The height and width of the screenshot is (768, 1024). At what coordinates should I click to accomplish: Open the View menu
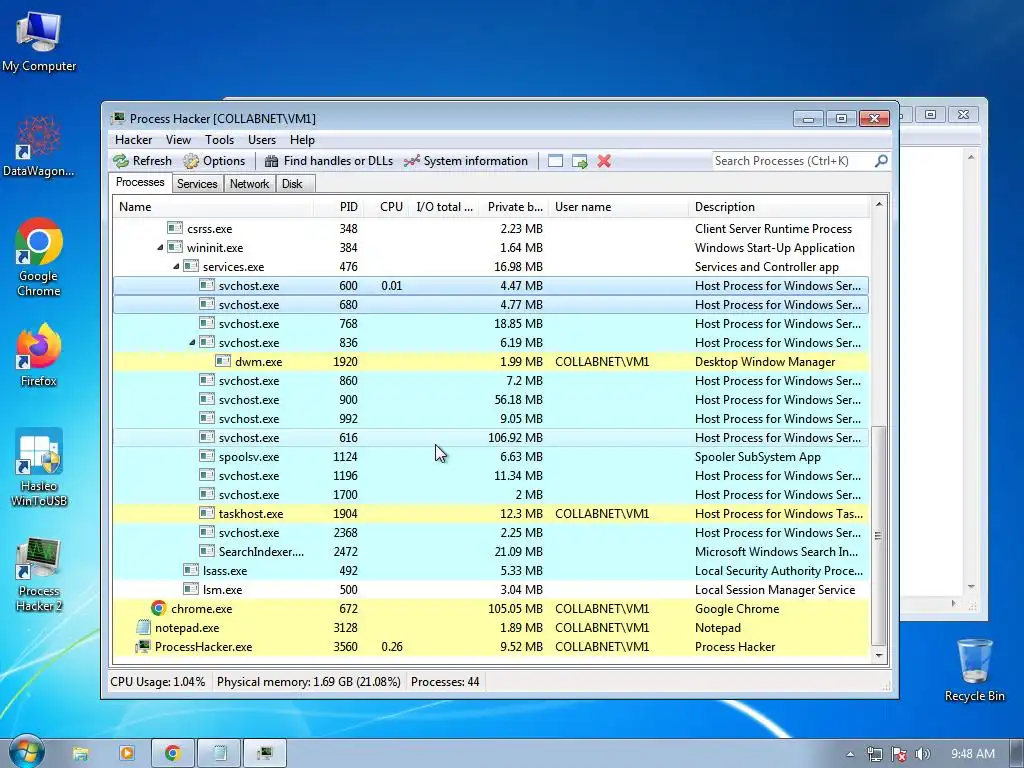coord(178,140)
